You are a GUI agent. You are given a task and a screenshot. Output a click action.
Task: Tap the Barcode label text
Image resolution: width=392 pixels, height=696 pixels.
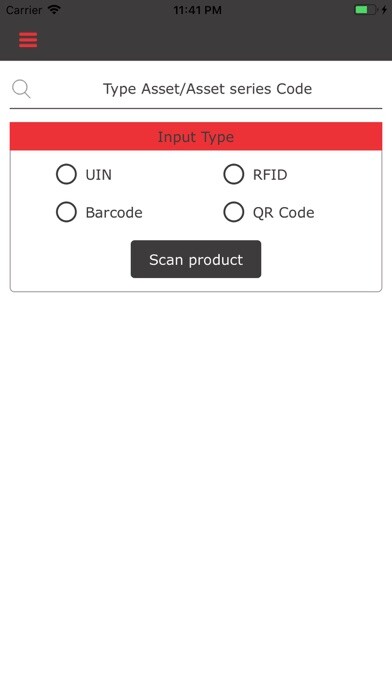114,213
